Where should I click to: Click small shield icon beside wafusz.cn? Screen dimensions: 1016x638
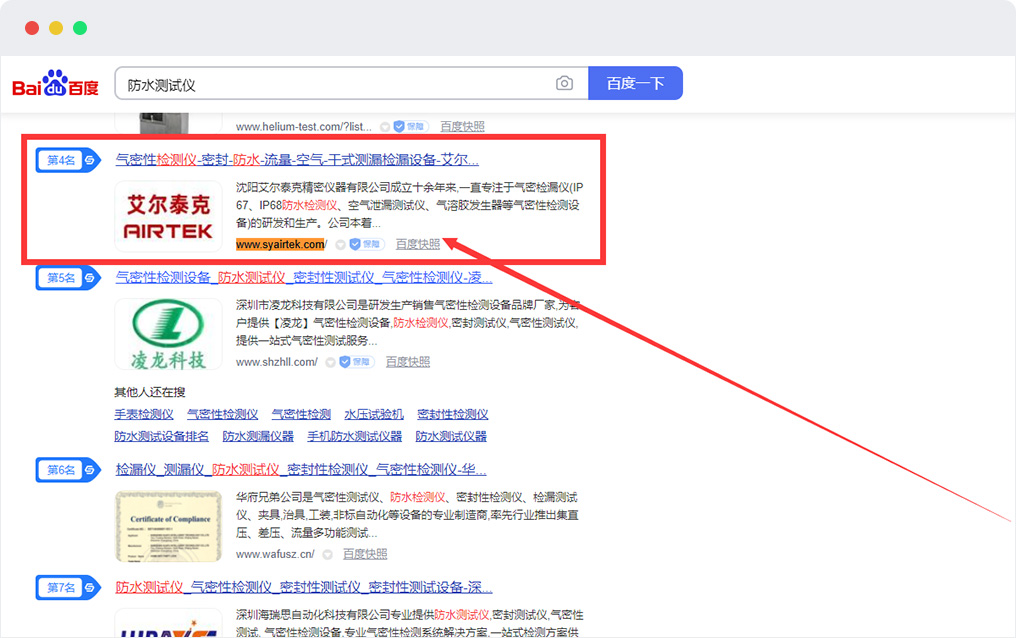click(x=328, y=554)
